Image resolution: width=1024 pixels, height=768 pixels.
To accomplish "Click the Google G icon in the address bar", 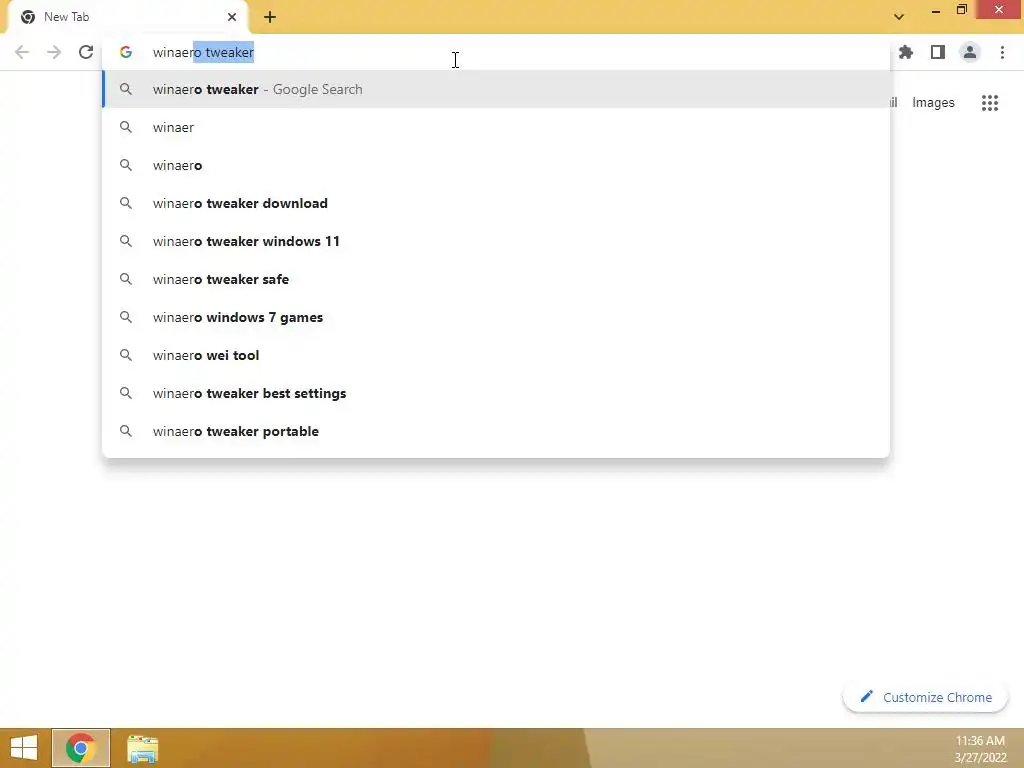I will coord(126,52).
